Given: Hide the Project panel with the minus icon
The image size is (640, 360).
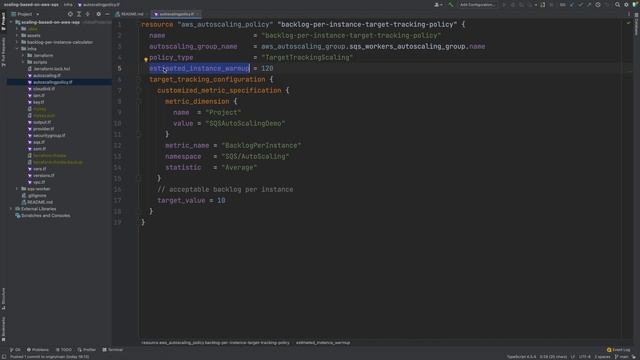Looking at the screenshot, I should (107, 14).
